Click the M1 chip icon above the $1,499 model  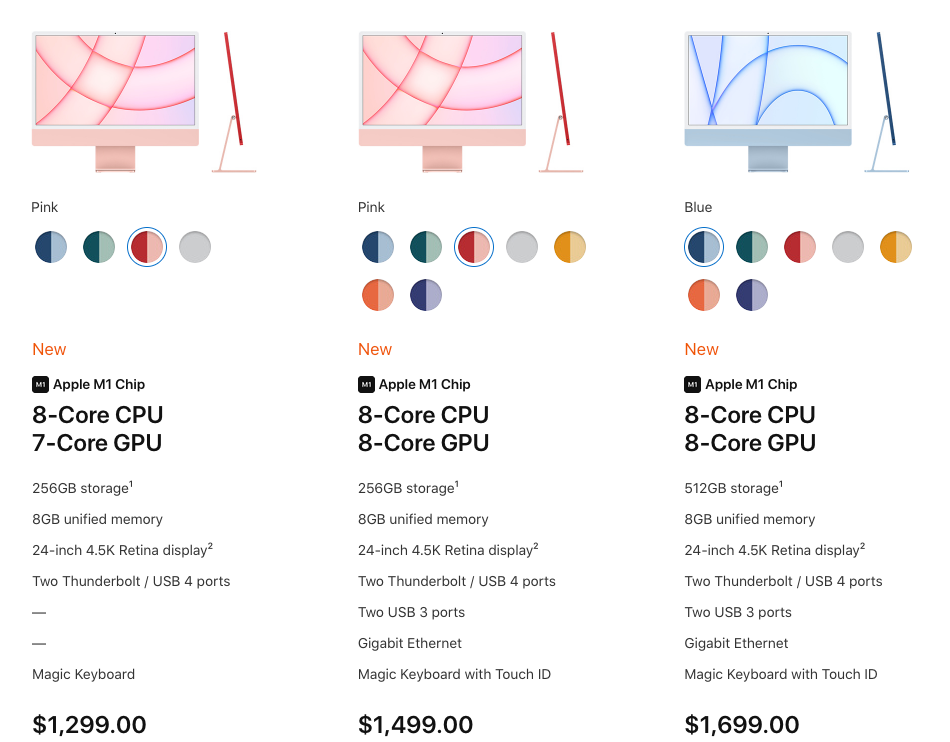click(x=366, y=384)
